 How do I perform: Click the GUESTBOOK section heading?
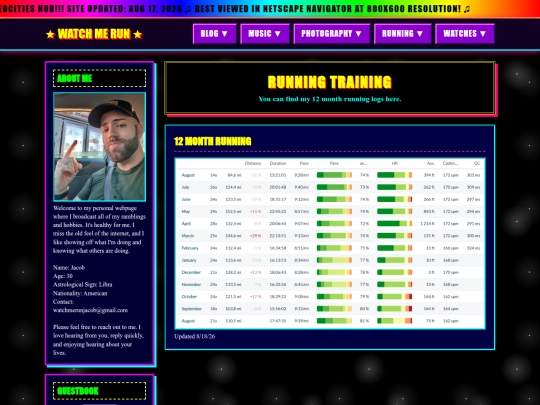pyautogui.click(x=78, y=391)
